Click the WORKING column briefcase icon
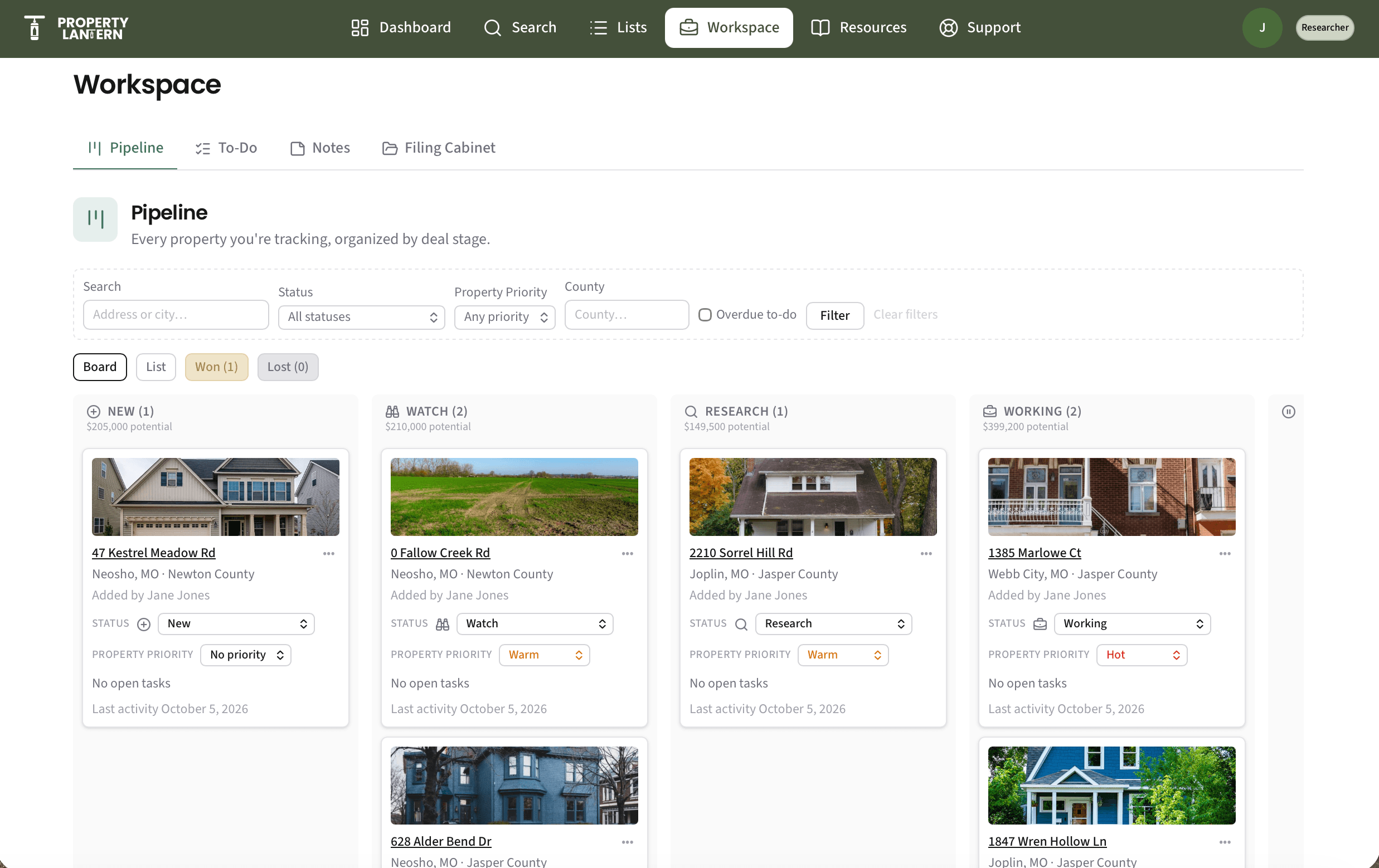1379x868 pixels. click(990, 411)
